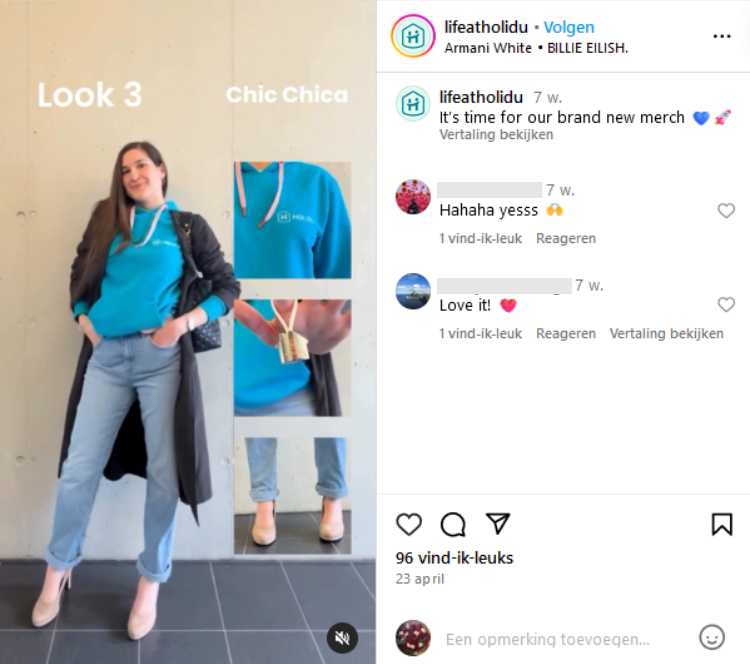Viewport: 750px width, 664px height.
Task: Reply to the 'Hahaha yesss' comment via Reageren
Action: click(566, 238)
